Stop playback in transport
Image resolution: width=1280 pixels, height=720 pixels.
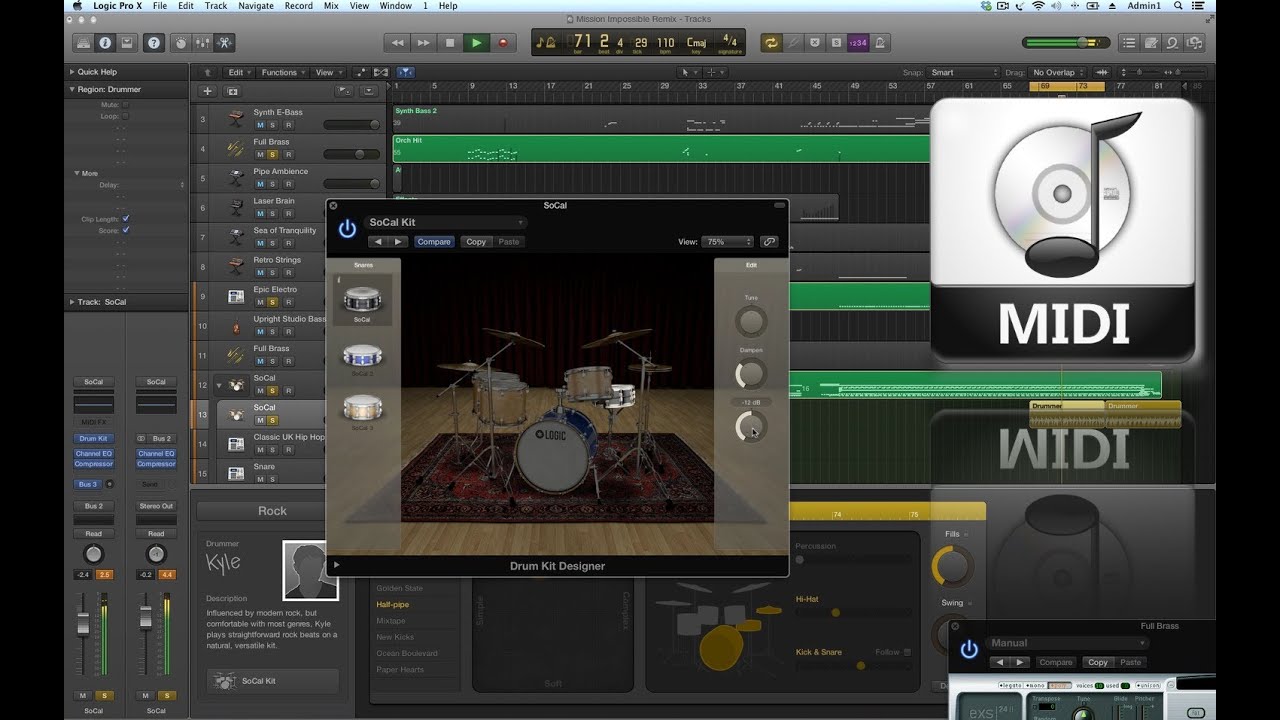pos(449,43)
